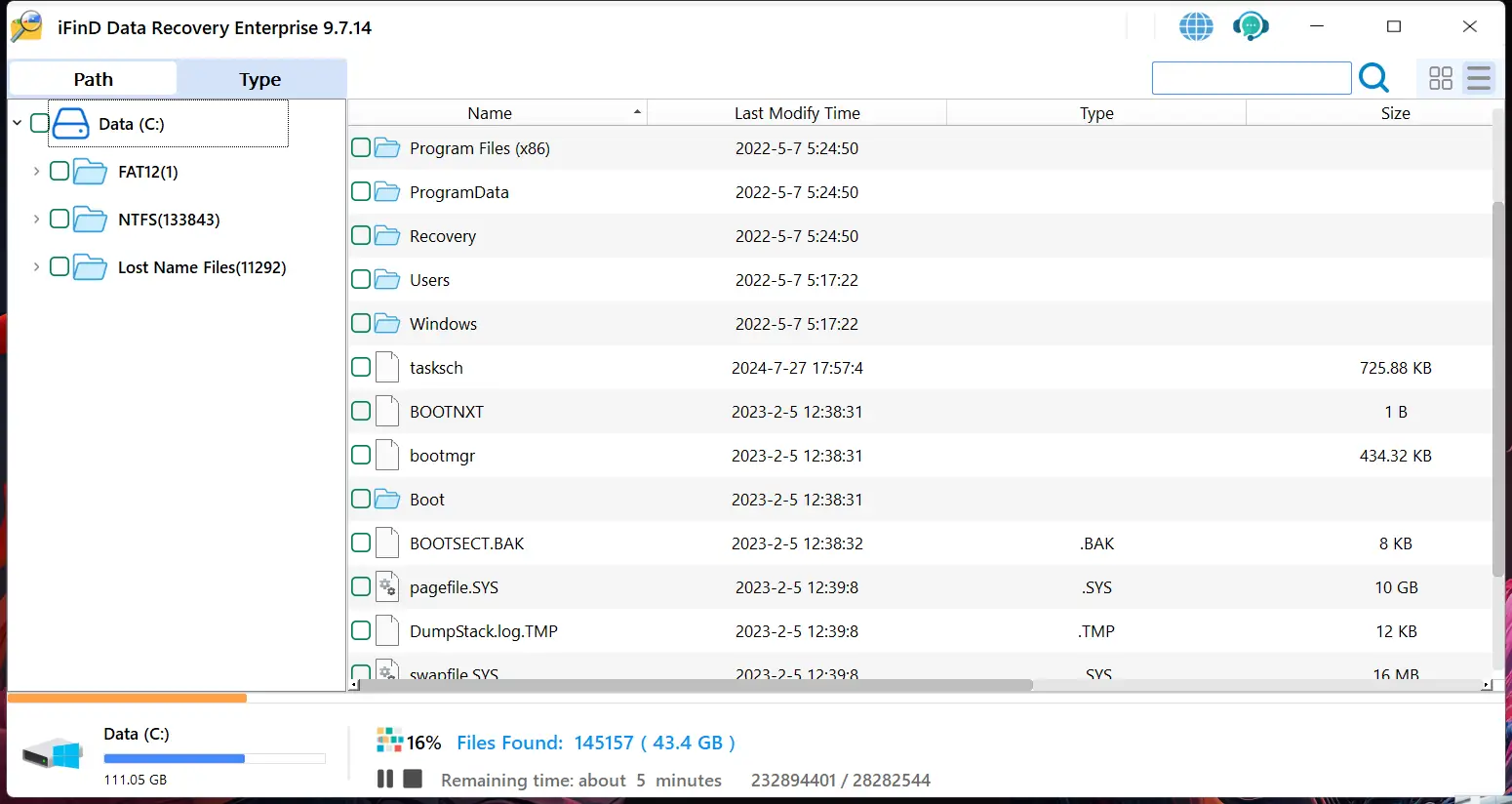1512x804 pixels.
Task: Collapse the Data (C:) tree node
Action: [18, 123]
